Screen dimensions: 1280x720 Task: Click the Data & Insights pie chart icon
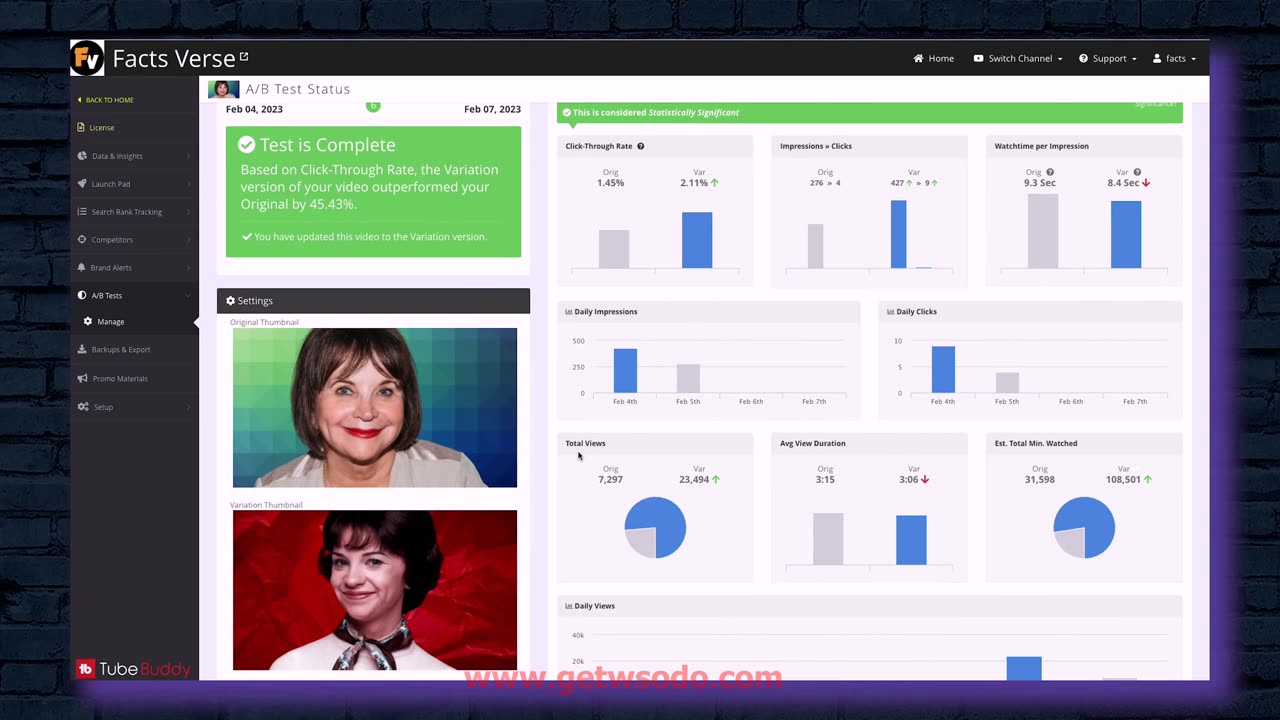pos(82,155)
